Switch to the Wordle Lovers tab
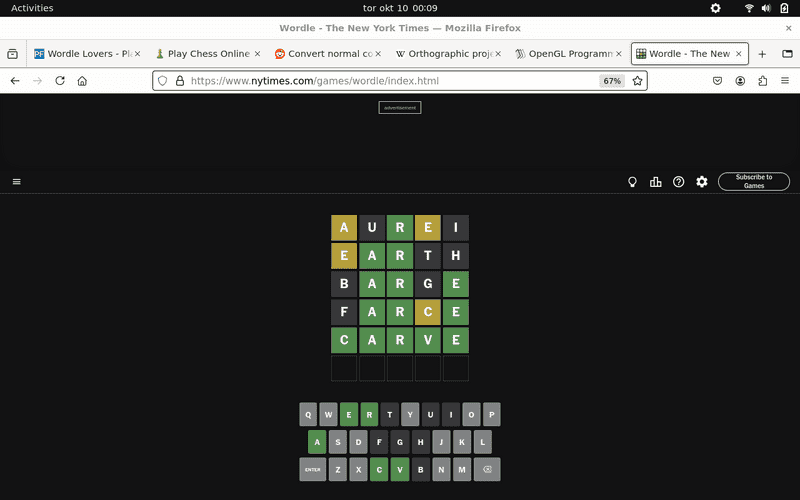Viewport: 800px width, 500px height. tap(87, 54)
